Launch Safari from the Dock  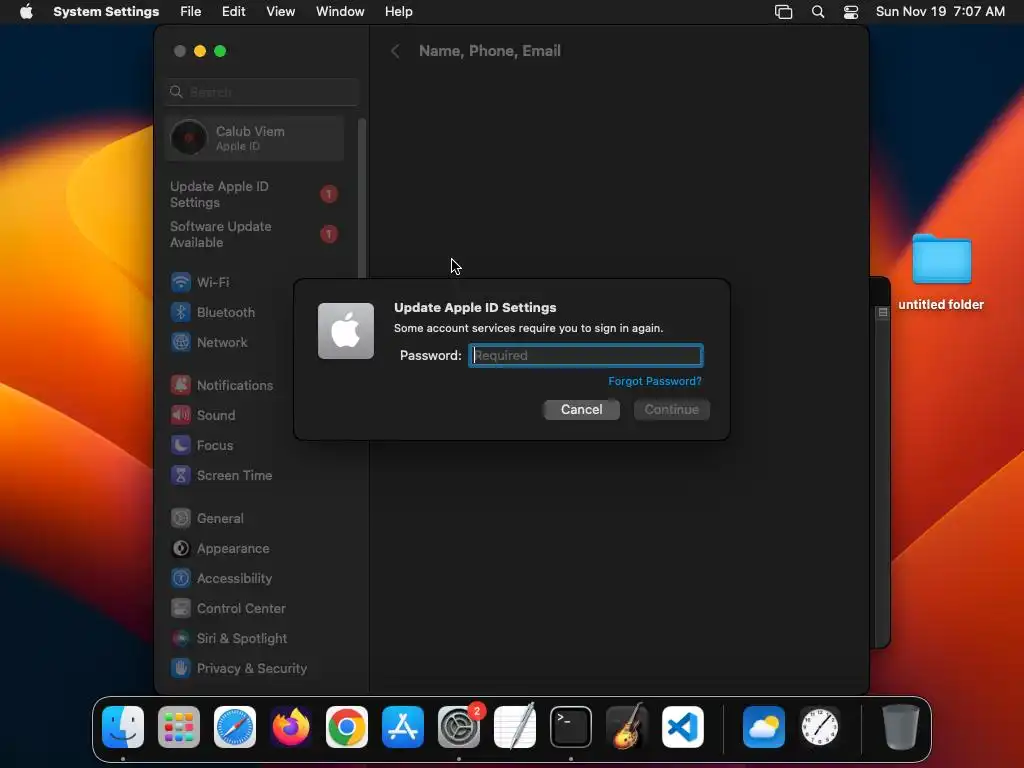click(x=235, y=727)
